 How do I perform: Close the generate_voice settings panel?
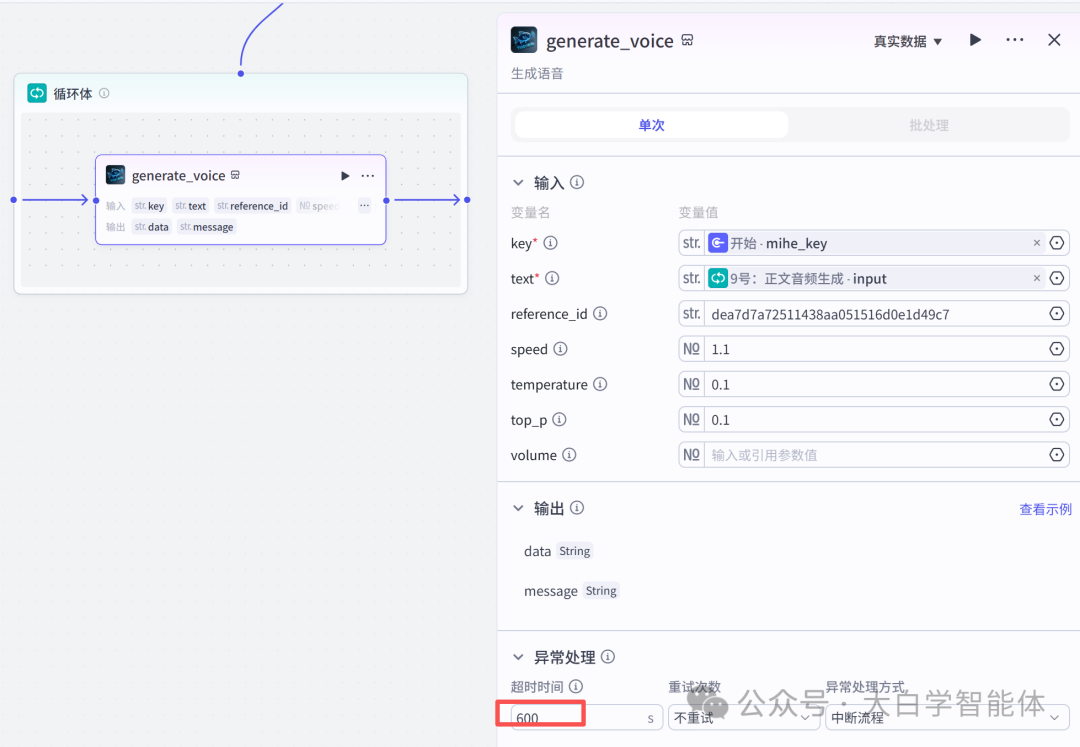coord(1054,40)
